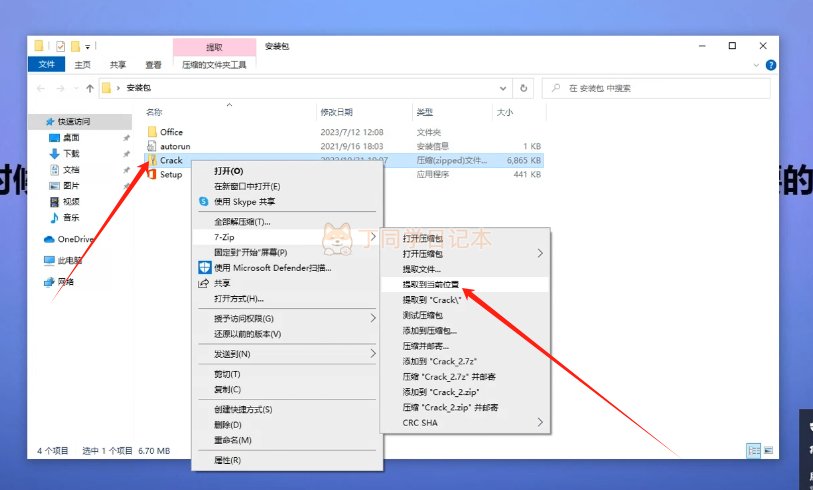
Task: Click the Office folder icon
Action: (152, 132)
